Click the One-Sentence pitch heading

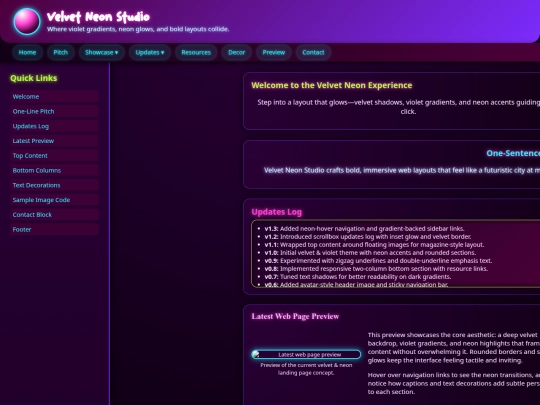[513, 153]
